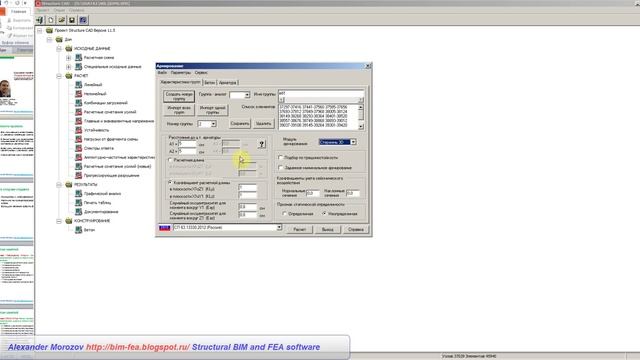Click the Импорт всех групп button
Viewport: 640px width, 360px height.
click(179, 110)
